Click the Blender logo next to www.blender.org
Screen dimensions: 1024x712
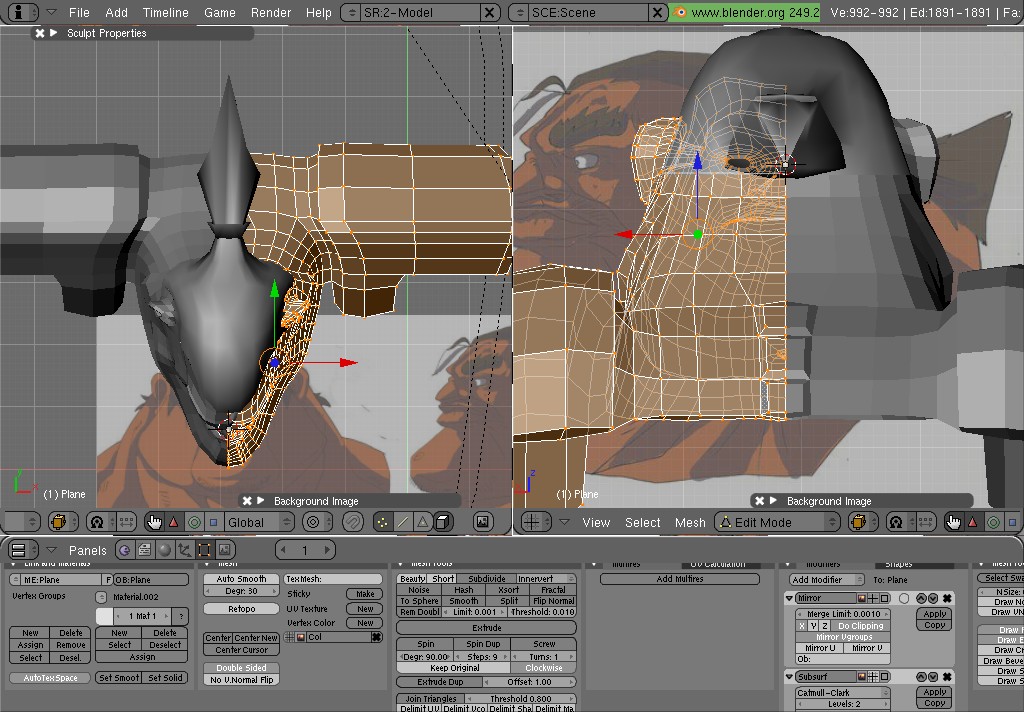[x=680, y=12]
